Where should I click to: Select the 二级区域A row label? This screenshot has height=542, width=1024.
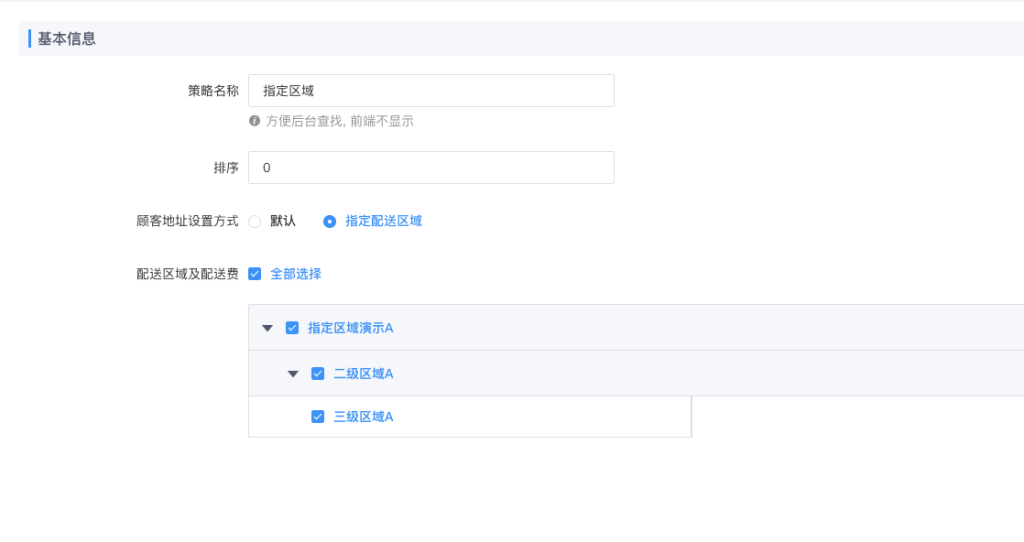coord(363,374)
